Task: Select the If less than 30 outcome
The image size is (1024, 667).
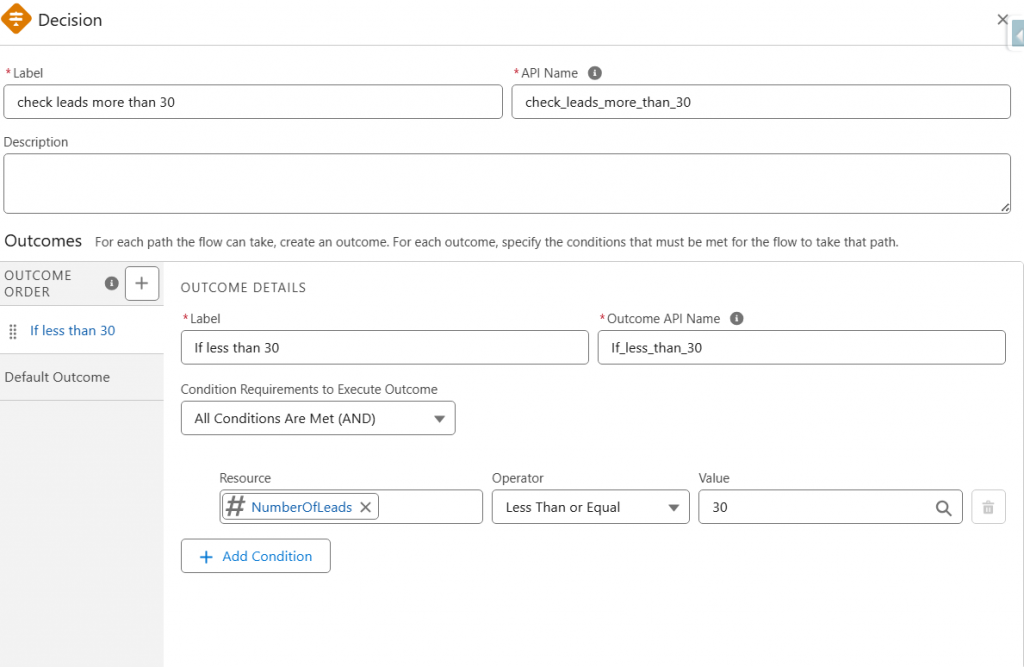Action: (x=72, y=331)
